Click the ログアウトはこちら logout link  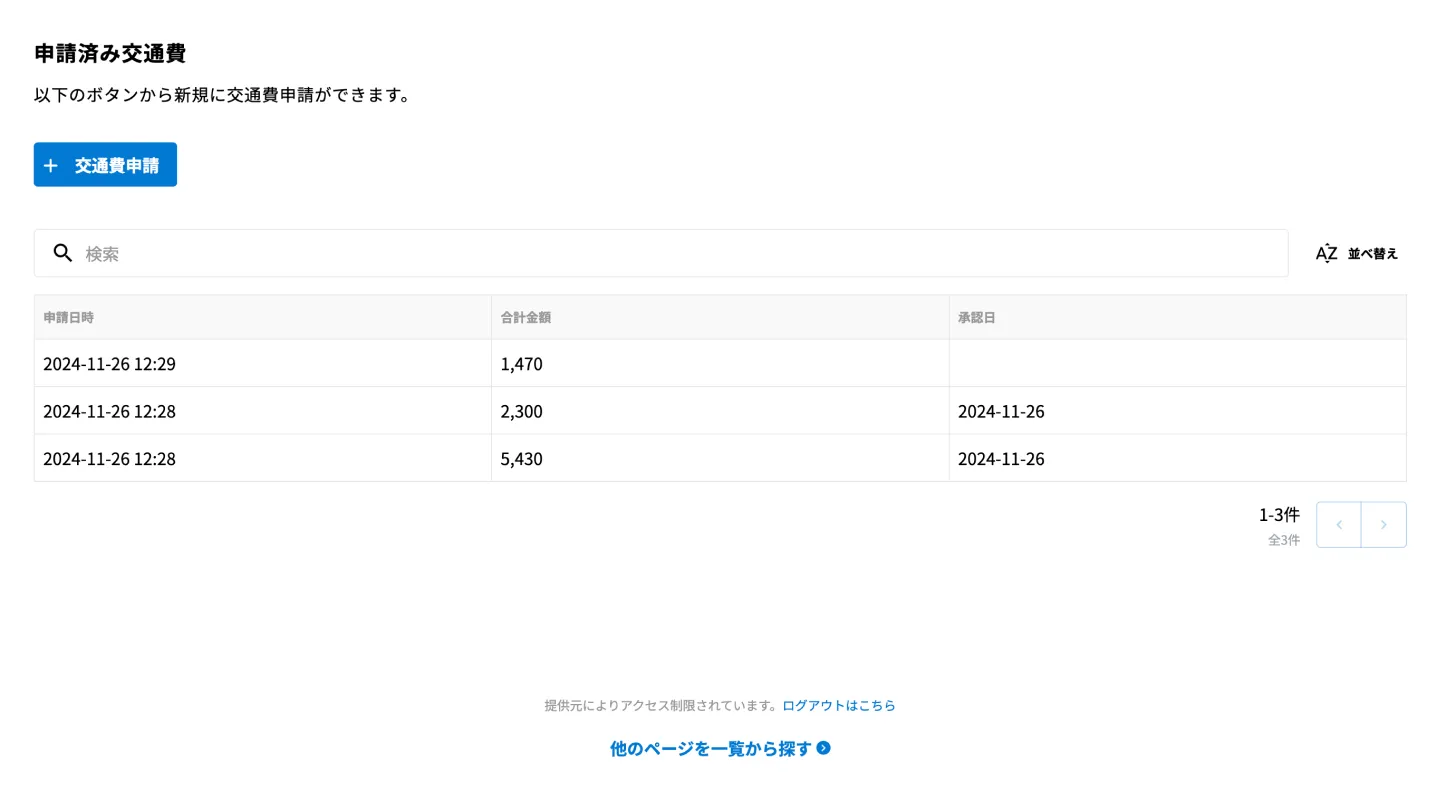pyautogui.click(x=838, y=705)
